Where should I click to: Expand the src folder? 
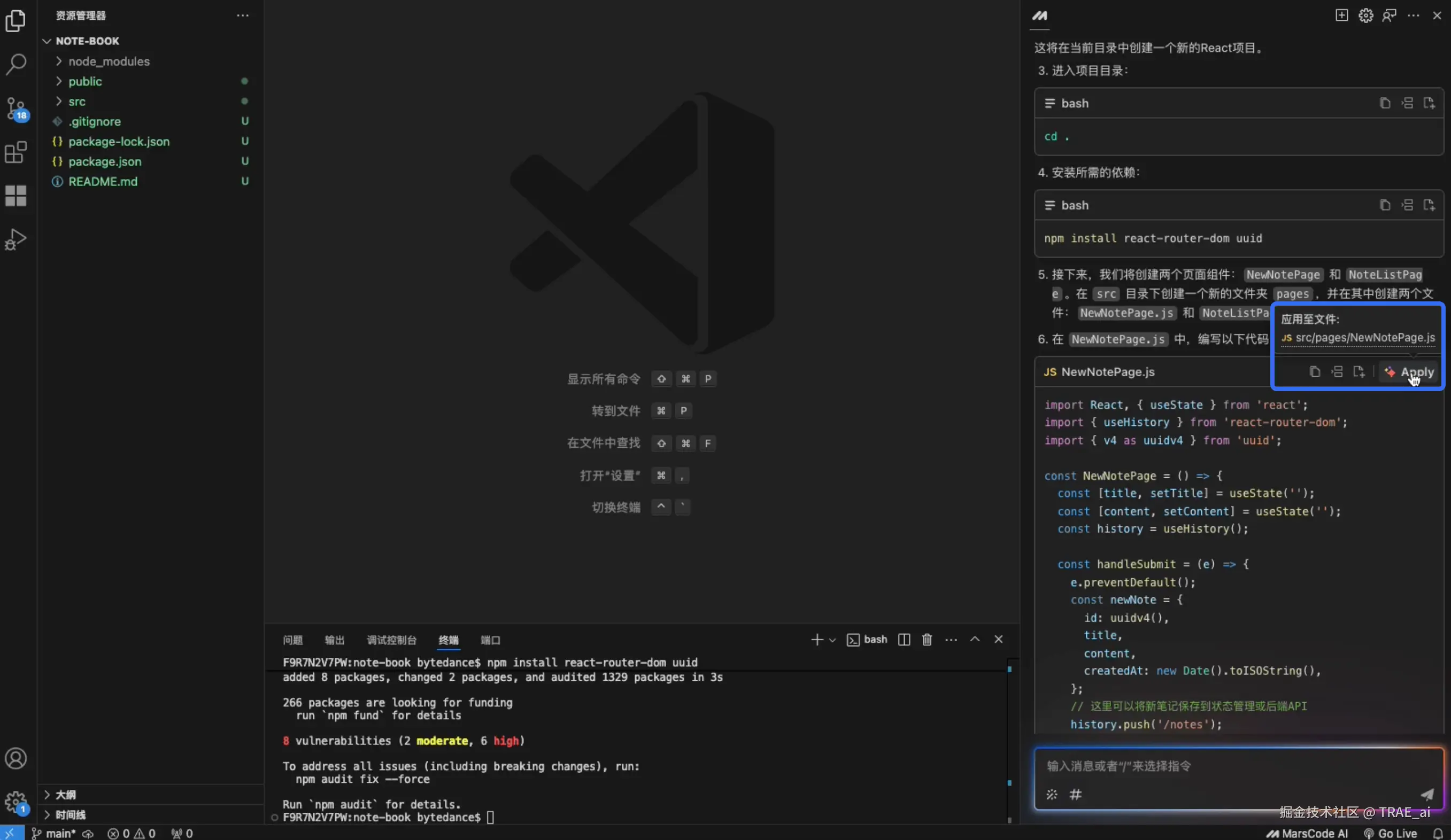point(76,102)
